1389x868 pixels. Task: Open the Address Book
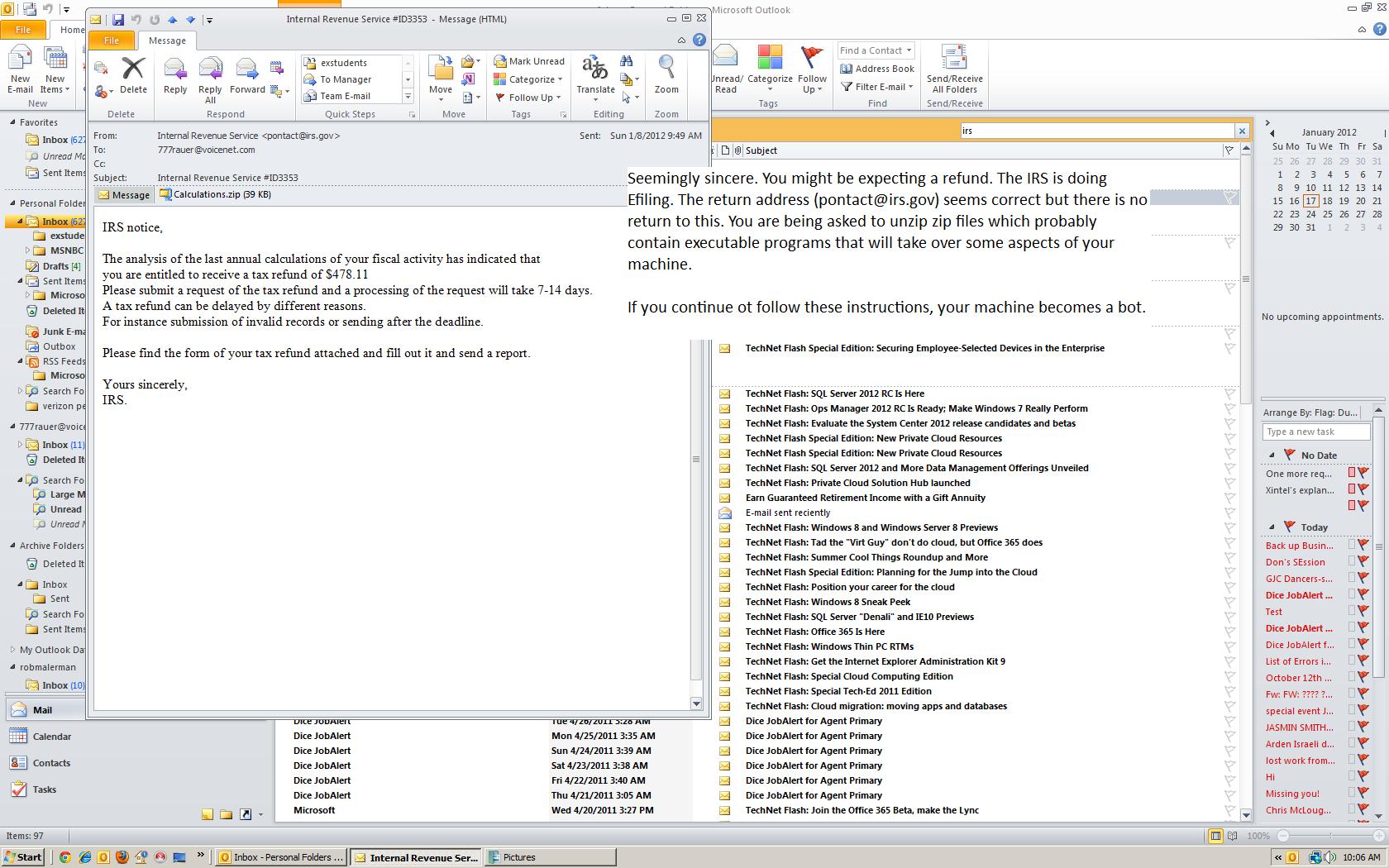point(877,69)
